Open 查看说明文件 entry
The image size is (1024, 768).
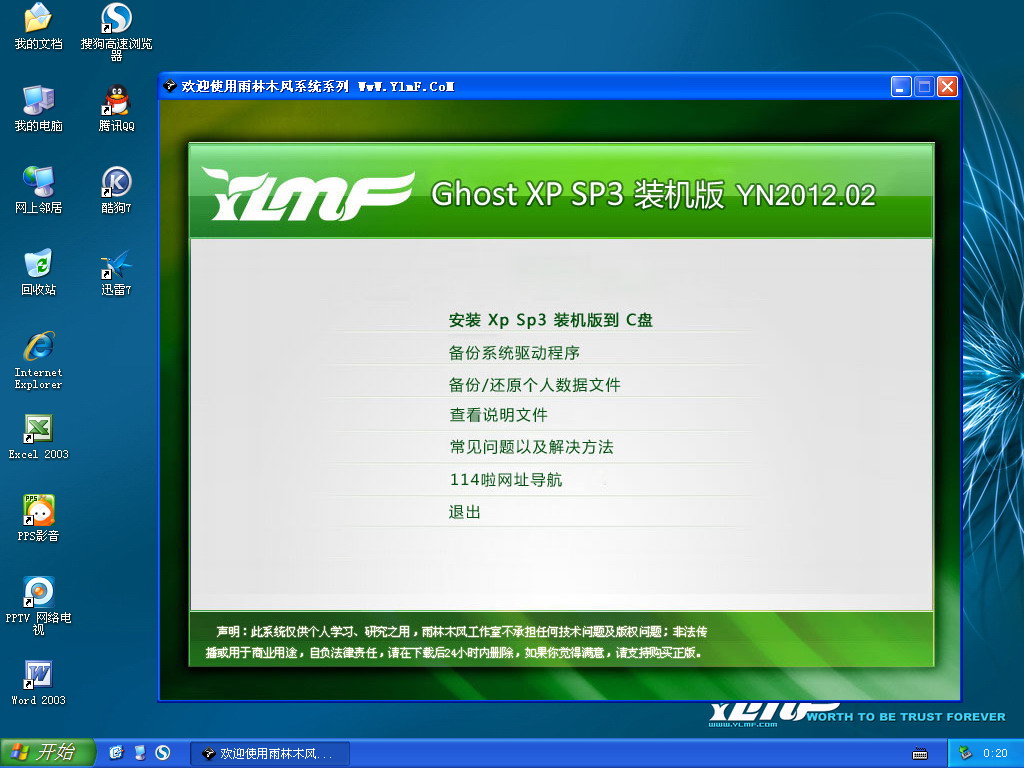tap(498, 415)
